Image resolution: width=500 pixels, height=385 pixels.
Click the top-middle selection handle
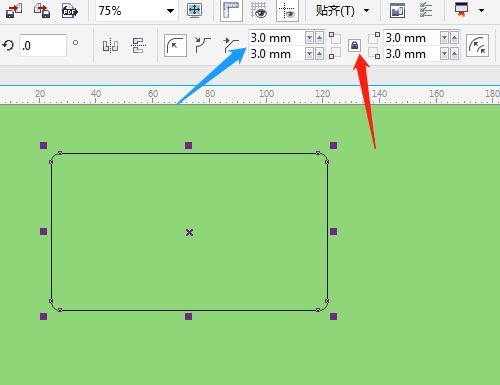[188, 145]
